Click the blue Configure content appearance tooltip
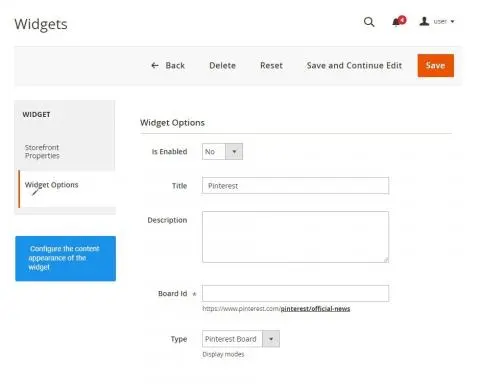 pyautogui.click(x=65, y=258)
